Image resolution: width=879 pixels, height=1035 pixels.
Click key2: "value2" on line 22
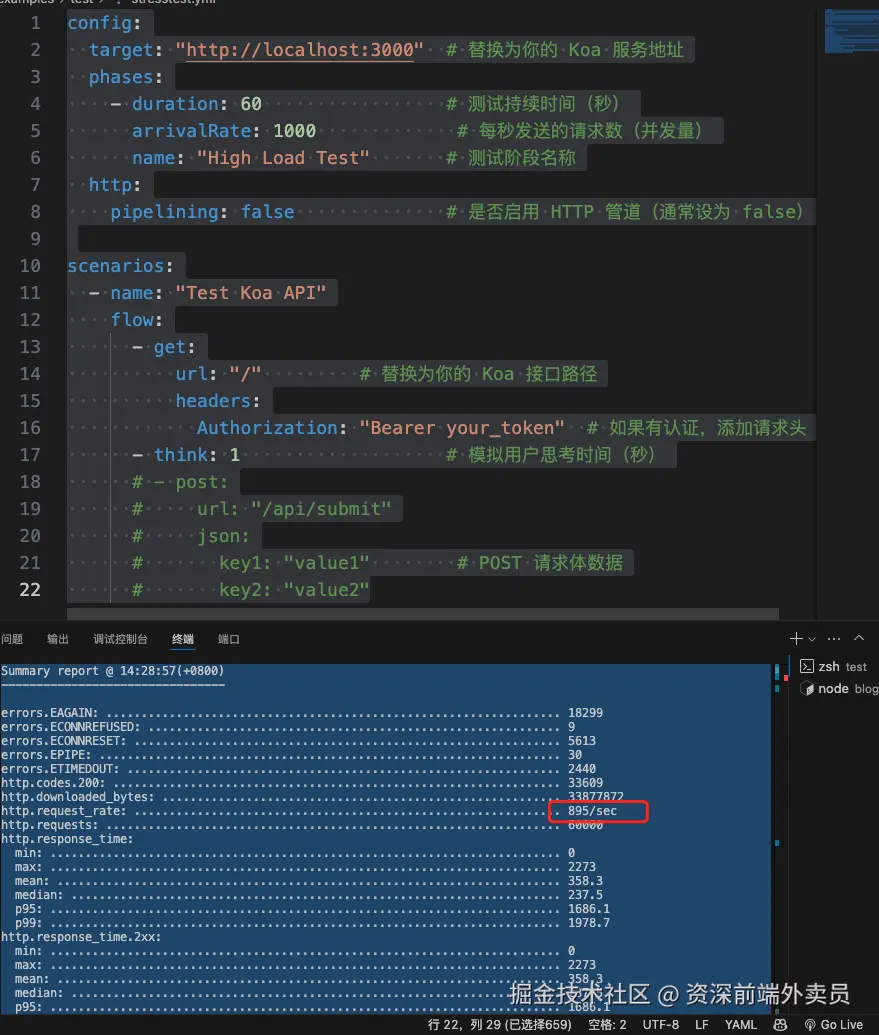pos(294,589)
